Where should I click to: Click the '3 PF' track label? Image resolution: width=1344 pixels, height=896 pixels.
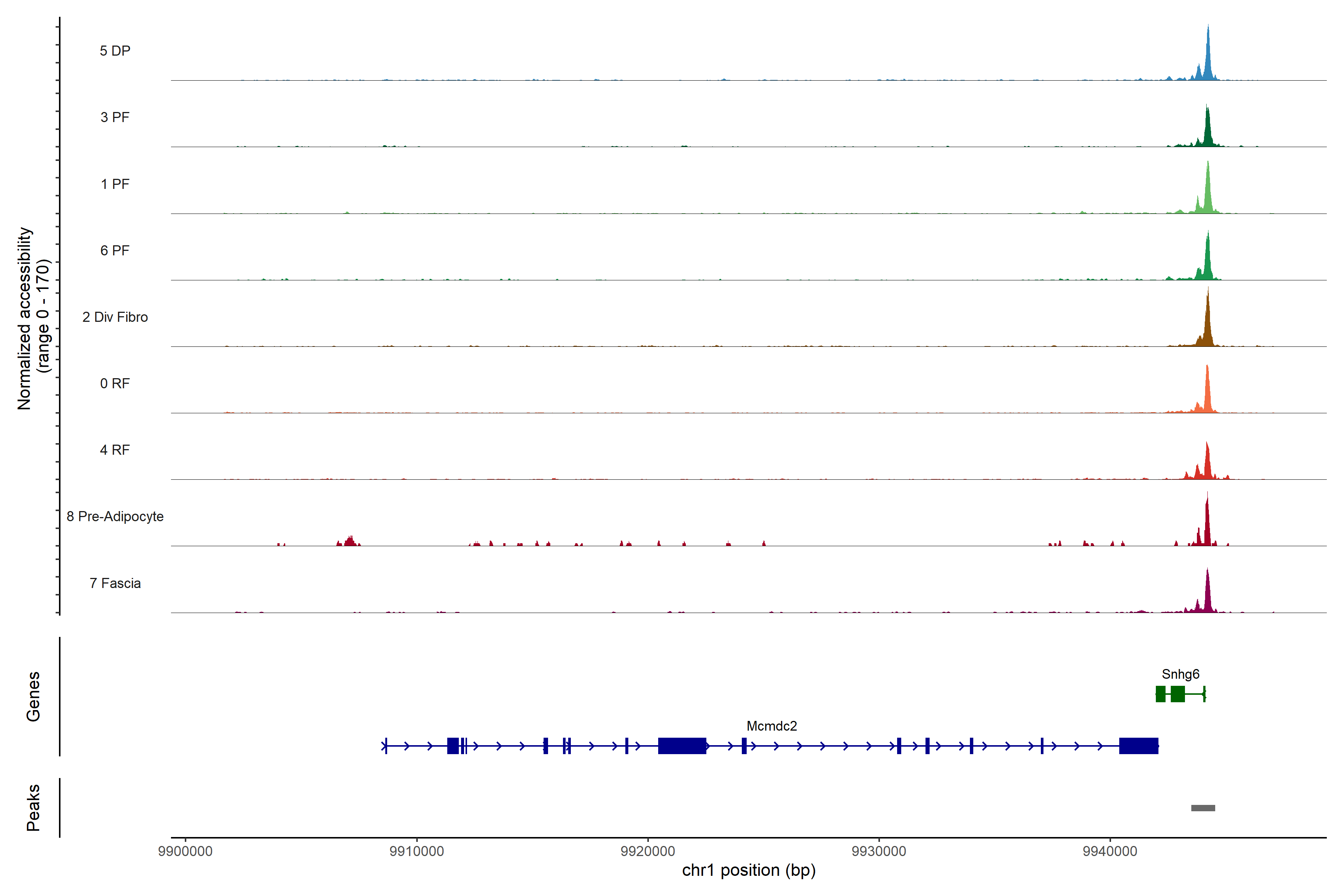pos(115,117)
